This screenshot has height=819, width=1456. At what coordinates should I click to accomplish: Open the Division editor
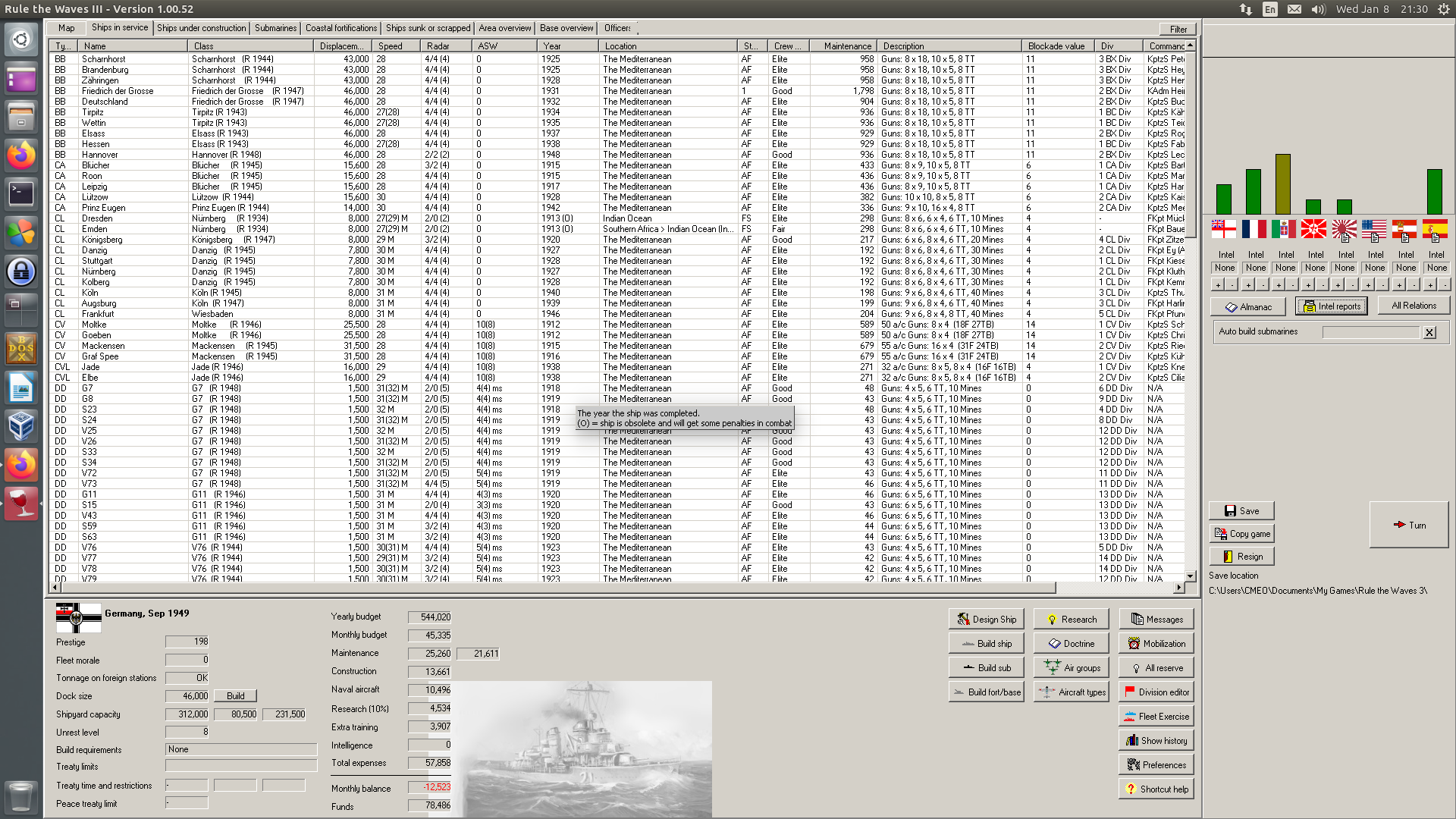pos(1156,692)
